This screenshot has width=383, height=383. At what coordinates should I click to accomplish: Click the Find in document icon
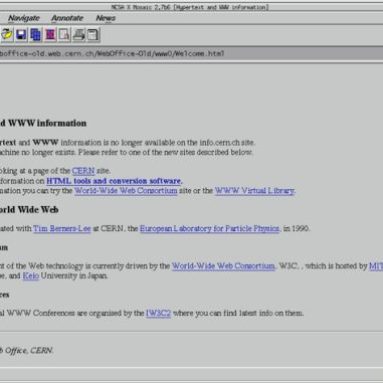[x=64, y=35]
